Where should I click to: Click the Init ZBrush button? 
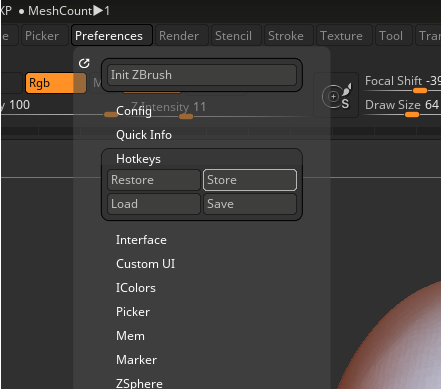point(202,75)
